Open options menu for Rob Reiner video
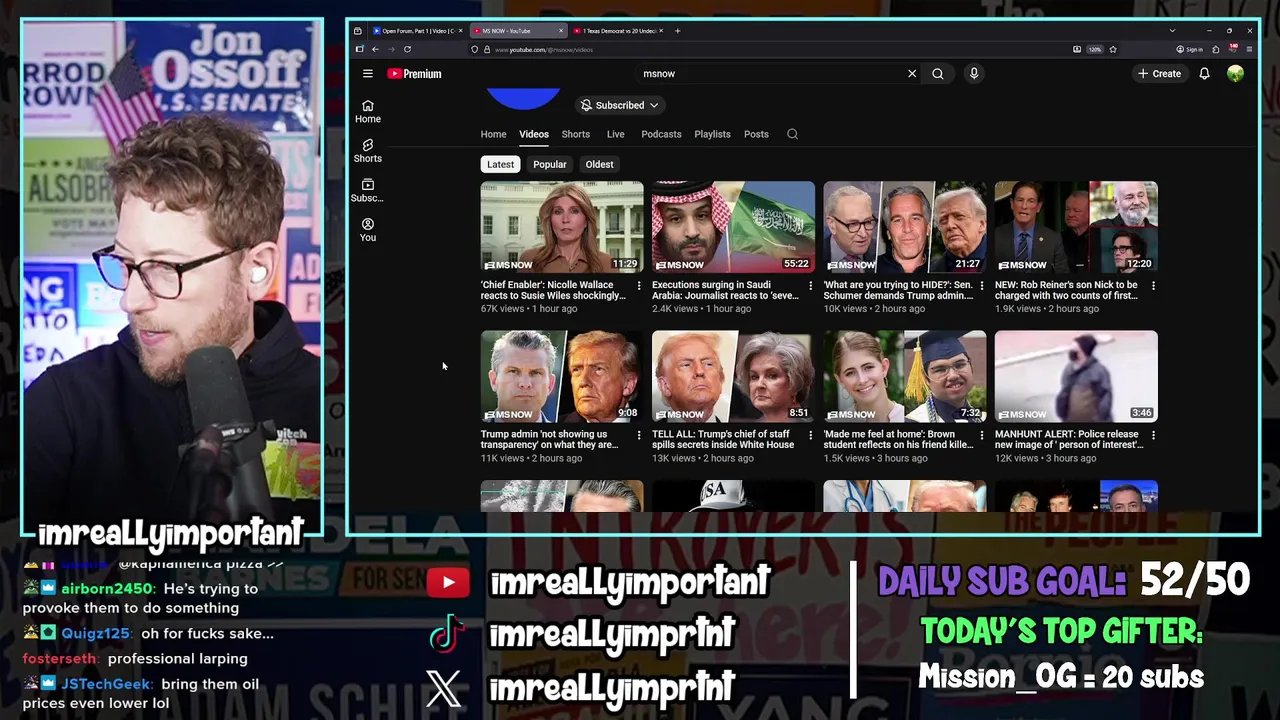The height and width of the screenshot is (720, 1280). coord(1153,286)
